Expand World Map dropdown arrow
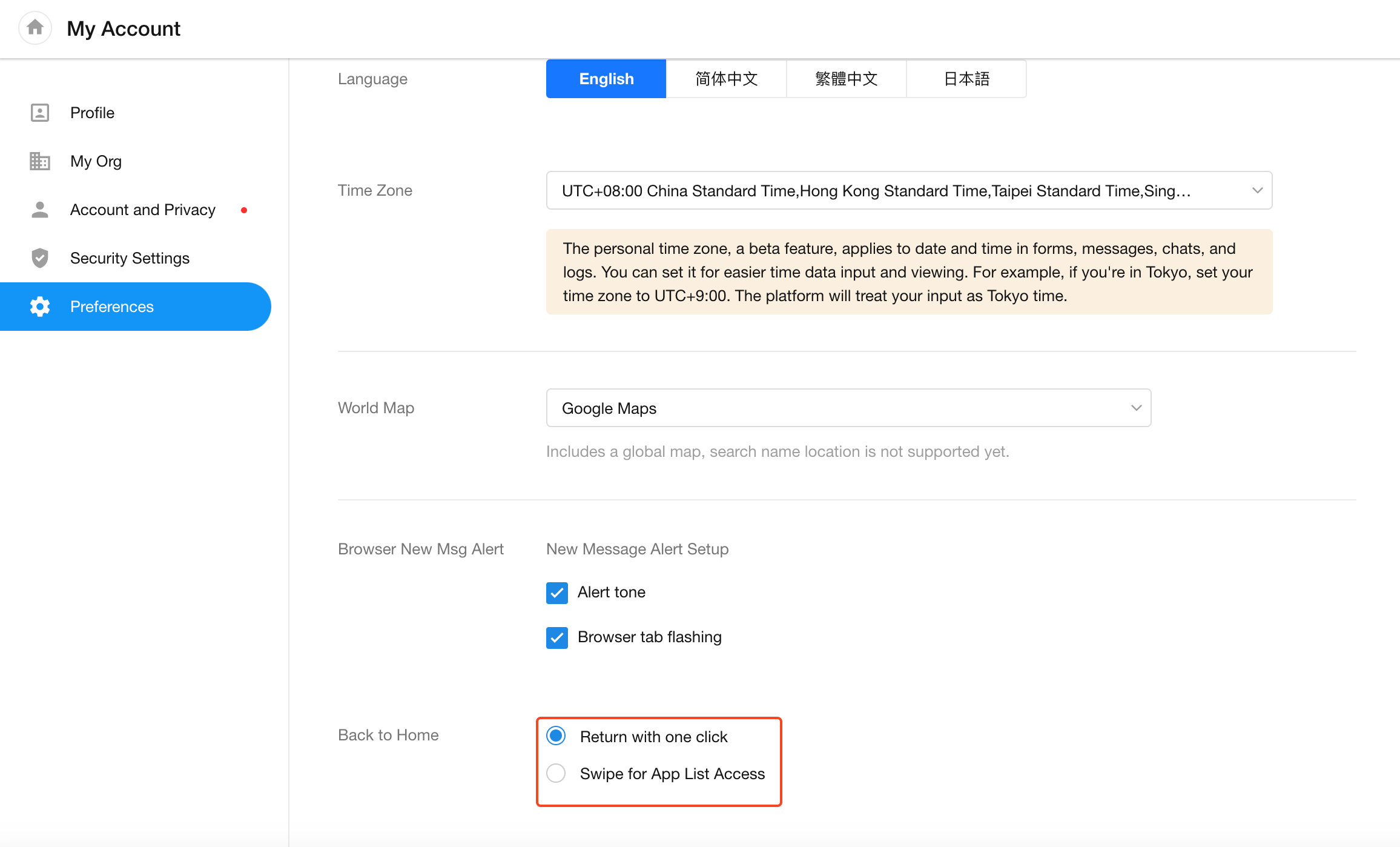This screenshot has width=1400, height=847. [1136, 408]
